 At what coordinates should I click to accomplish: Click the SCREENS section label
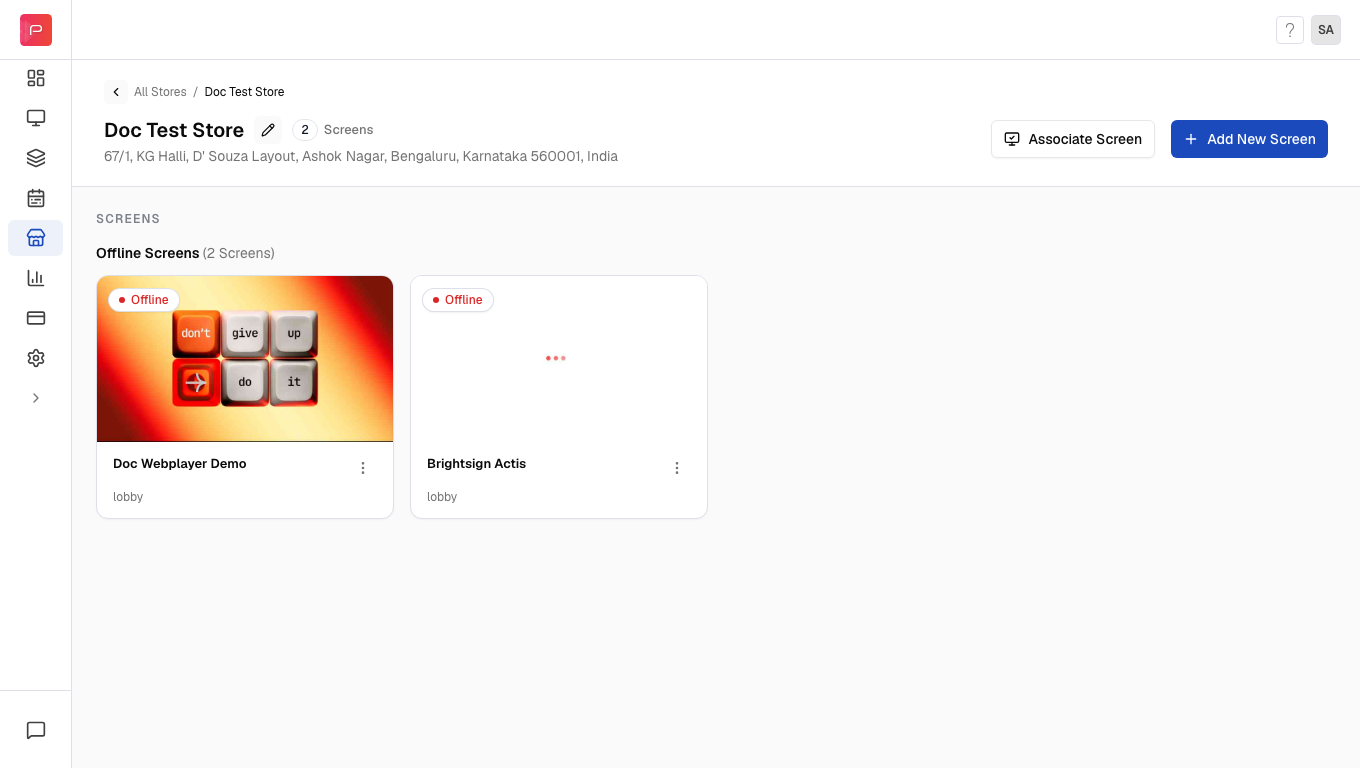click(128, 219)
